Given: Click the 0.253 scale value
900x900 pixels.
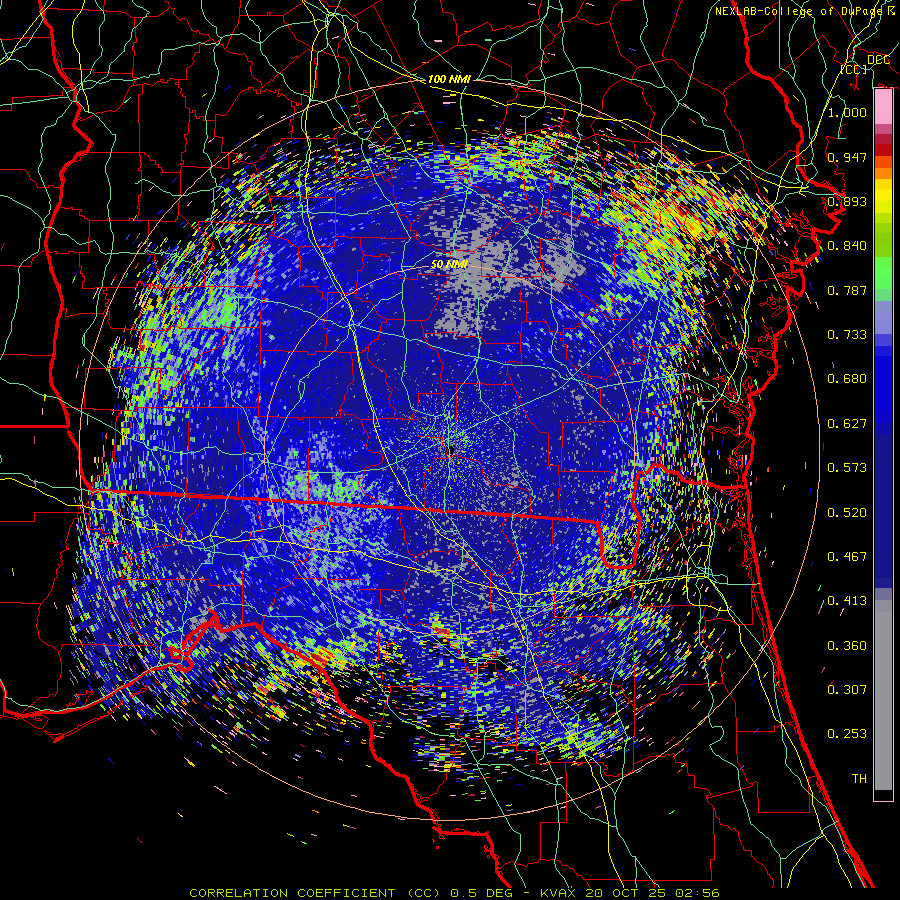Looking at the screenshot, I should pos(847,734).
